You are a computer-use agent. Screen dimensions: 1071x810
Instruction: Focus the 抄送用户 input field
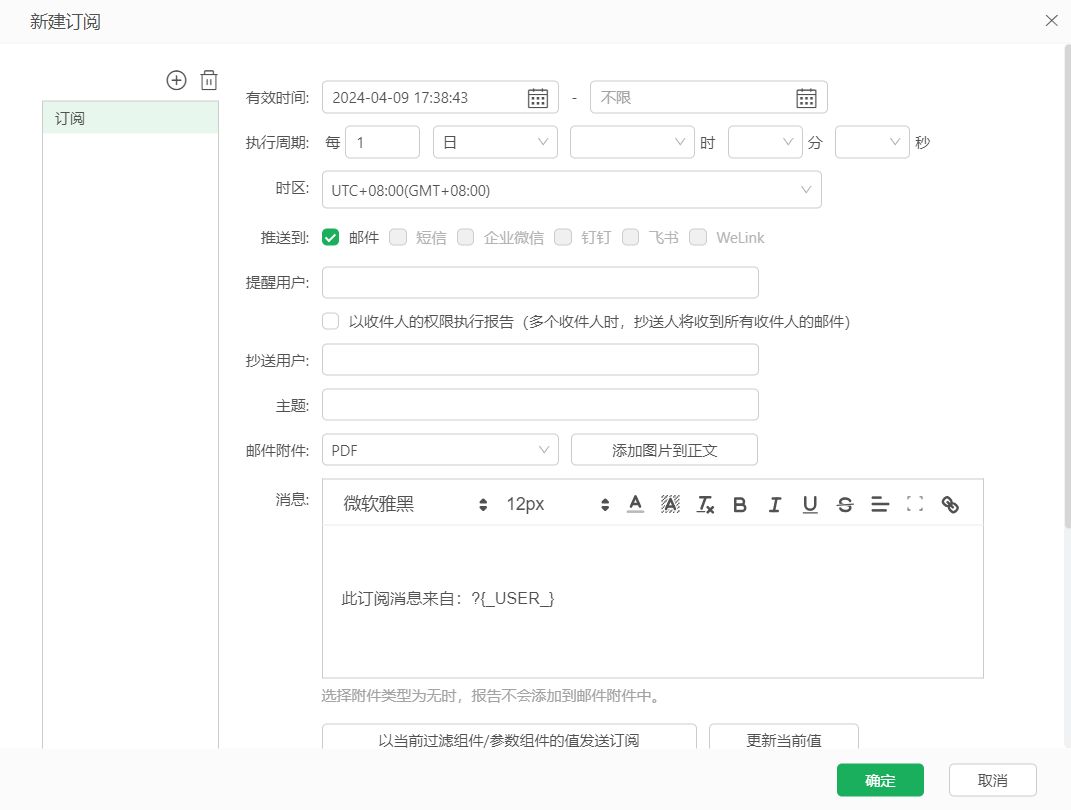pyautogui.click(x=540, y=360)
